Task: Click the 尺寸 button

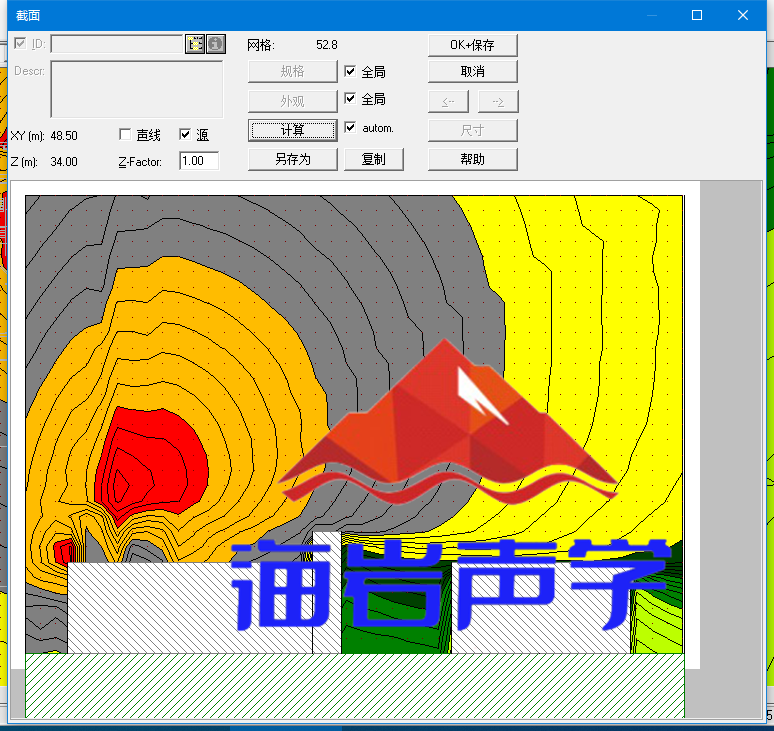Action: pyautogui.click(x=473, y=130)
